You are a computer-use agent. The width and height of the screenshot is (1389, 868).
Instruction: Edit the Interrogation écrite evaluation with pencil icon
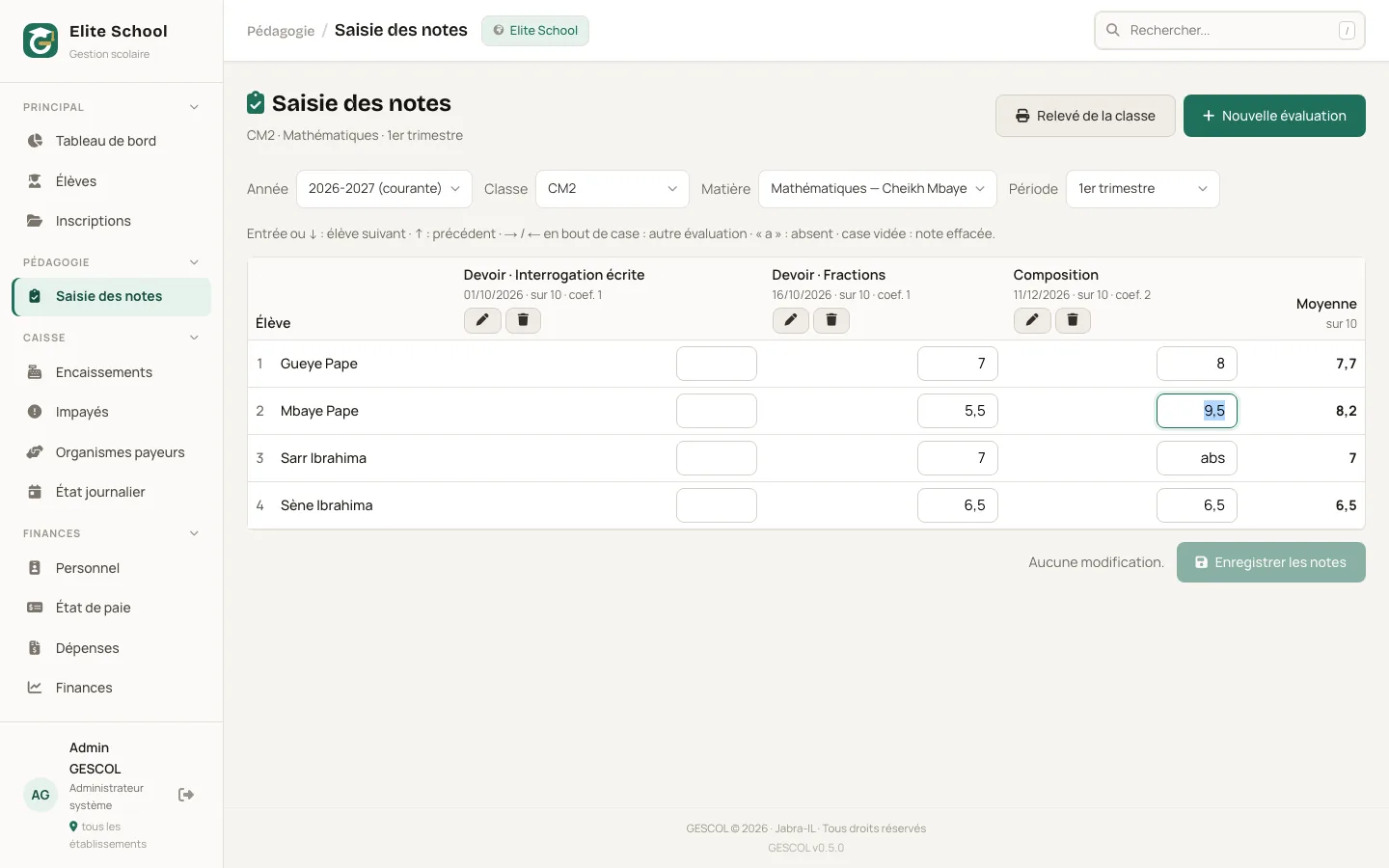click(482, 320)
